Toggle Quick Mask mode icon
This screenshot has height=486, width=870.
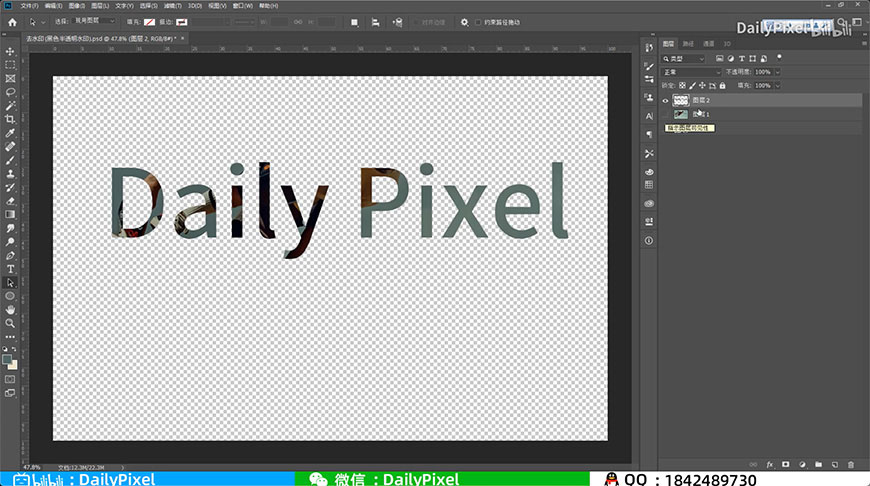pos(10,379)
